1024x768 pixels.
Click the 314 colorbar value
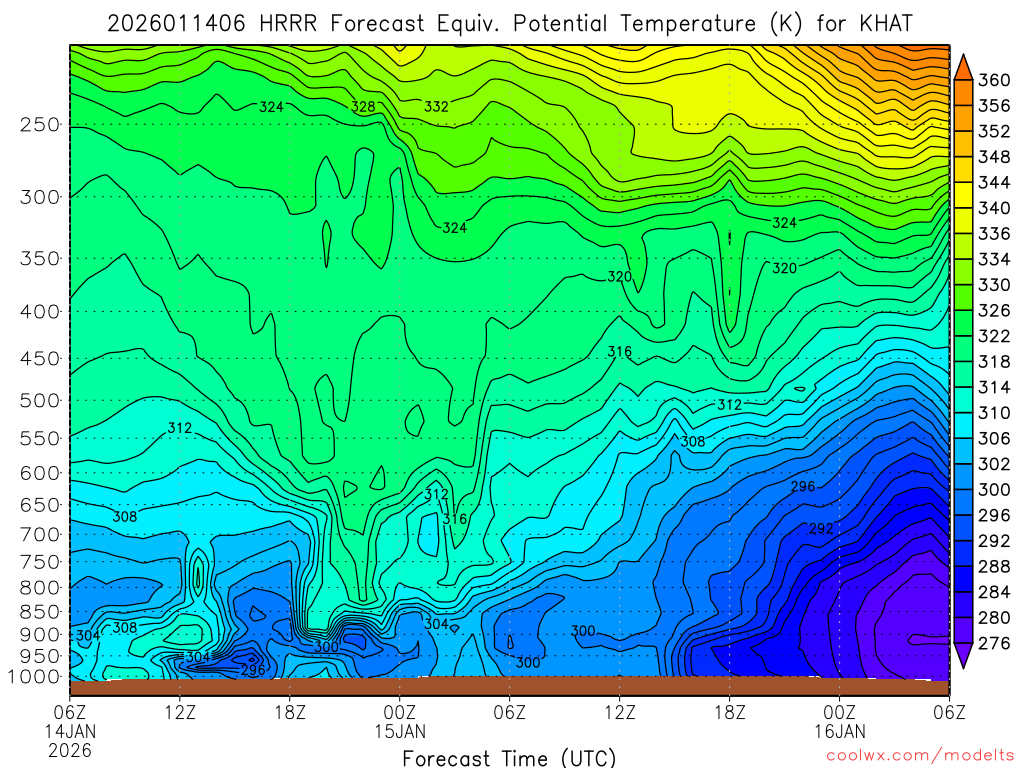coord(993,387)
